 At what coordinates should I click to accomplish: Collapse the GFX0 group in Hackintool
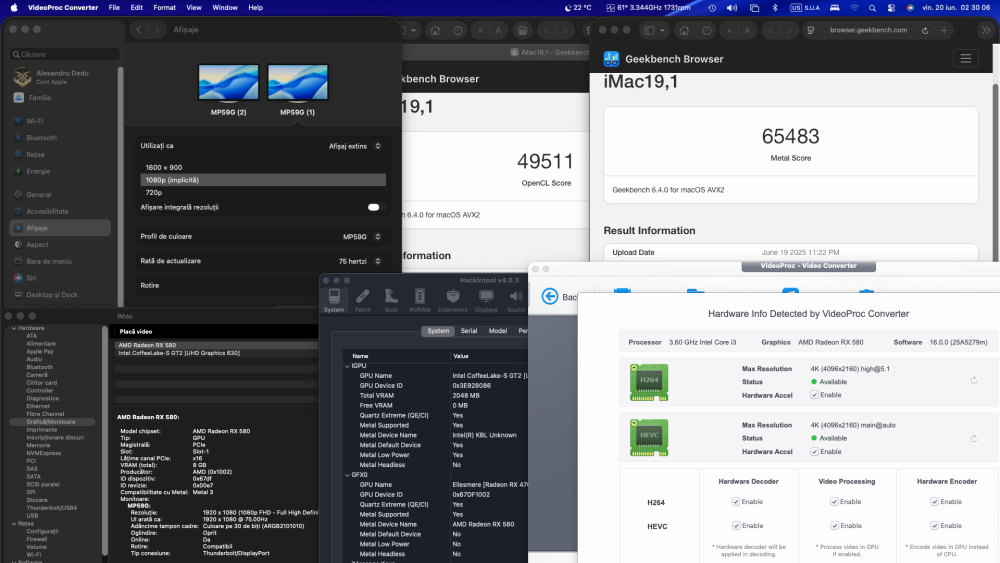point(348,475)
